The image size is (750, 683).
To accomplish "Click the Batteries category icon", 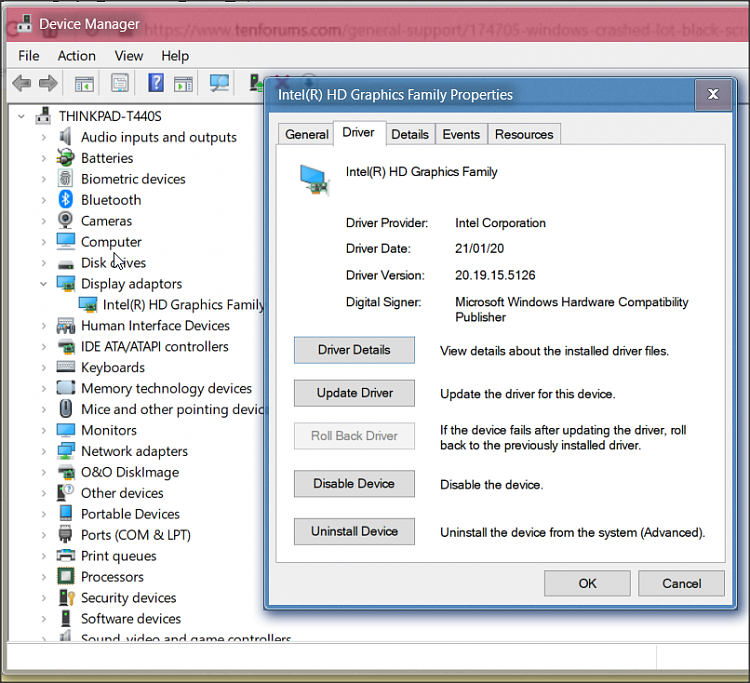I will [66, 158].
